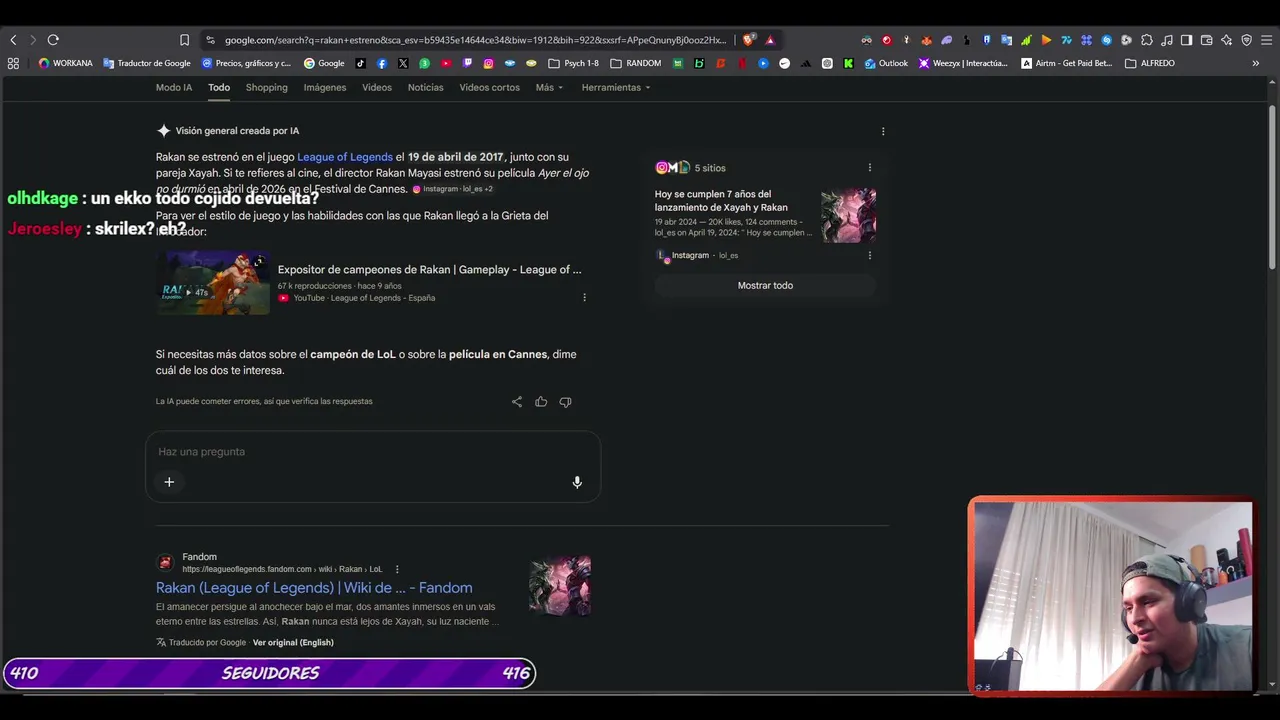Viewport: 1280px width, 720px height.
Task: Select the Todo results tab
Action: tap(219, 87)
